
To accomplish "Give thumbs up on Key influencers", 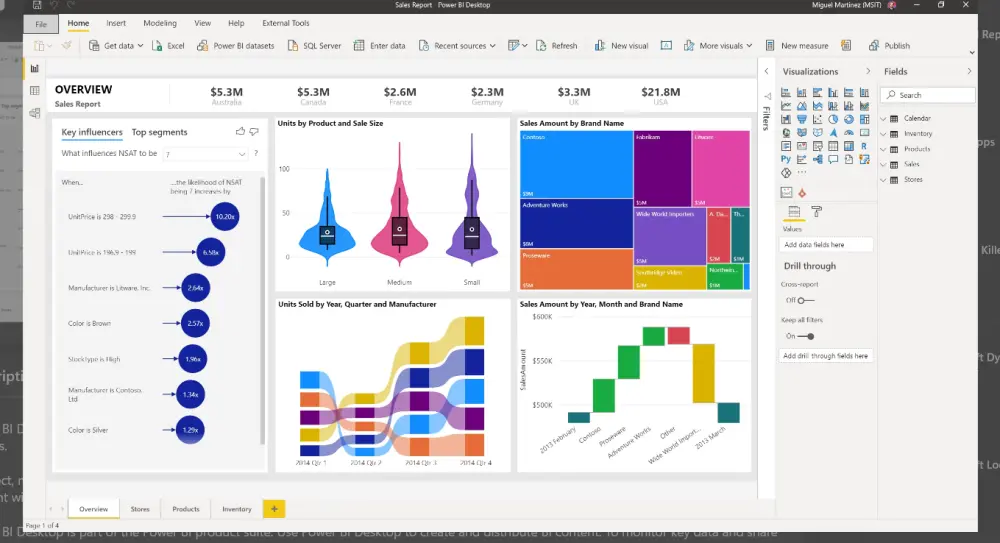I will (x=240, y=131).
